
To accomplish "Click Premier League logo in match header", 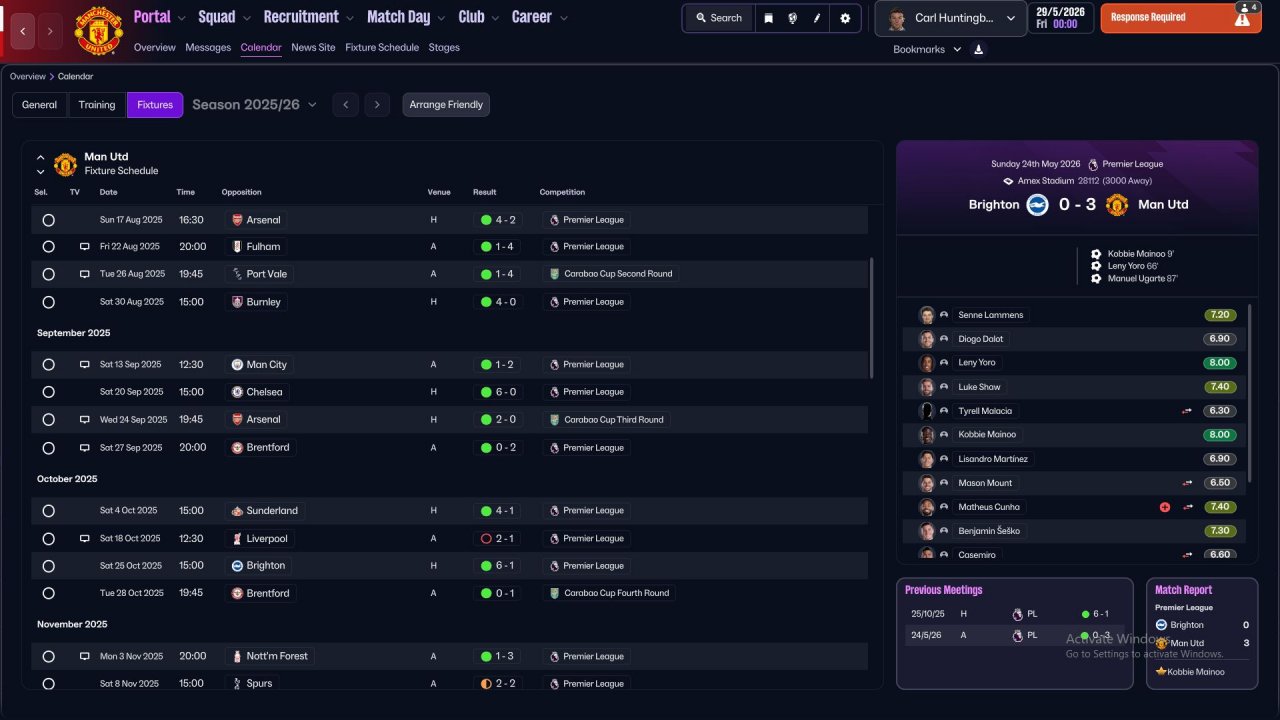I will 1093,164.
